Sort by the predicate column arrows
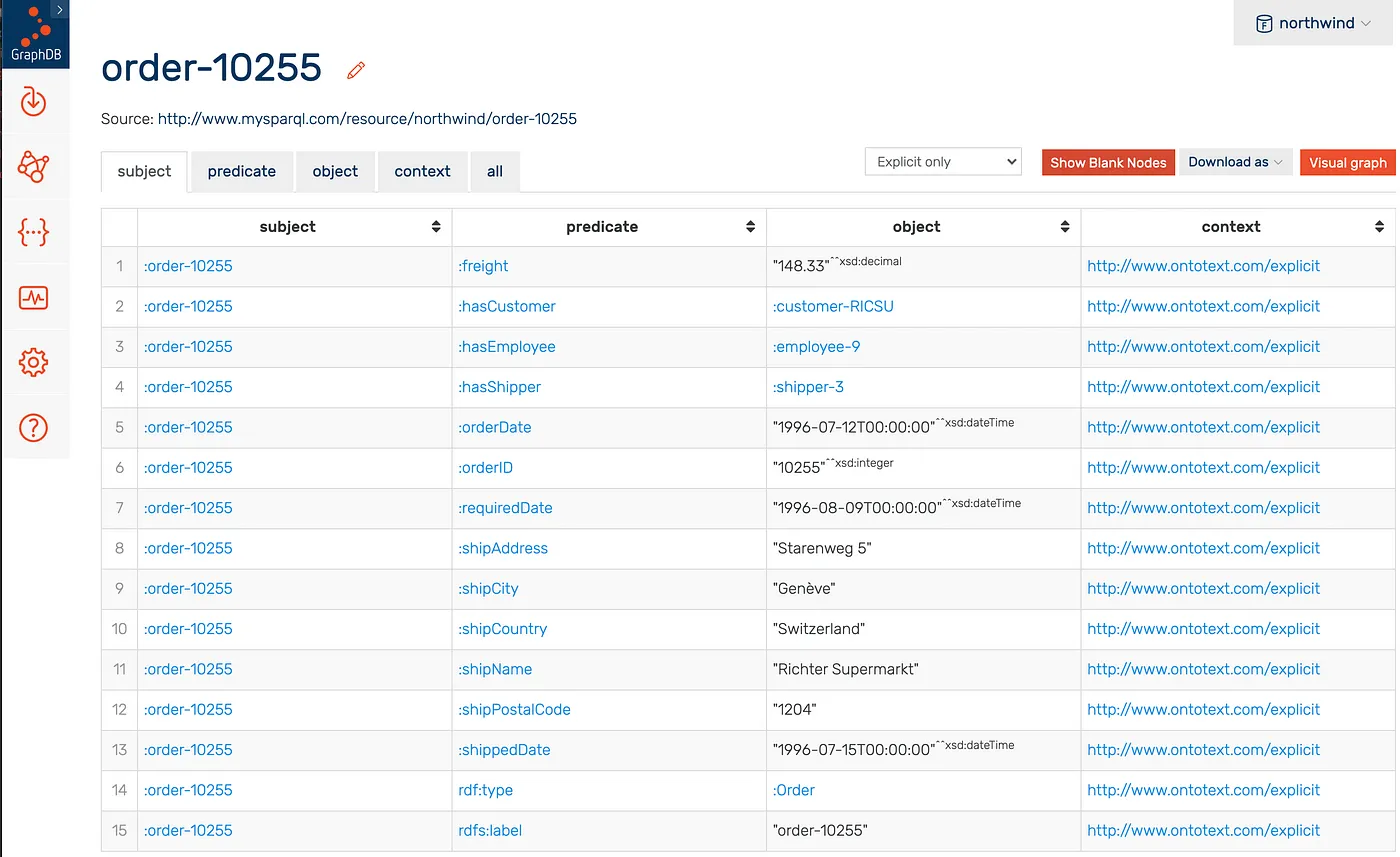This screenshot has height=857, width=1400. click(751, 227)
